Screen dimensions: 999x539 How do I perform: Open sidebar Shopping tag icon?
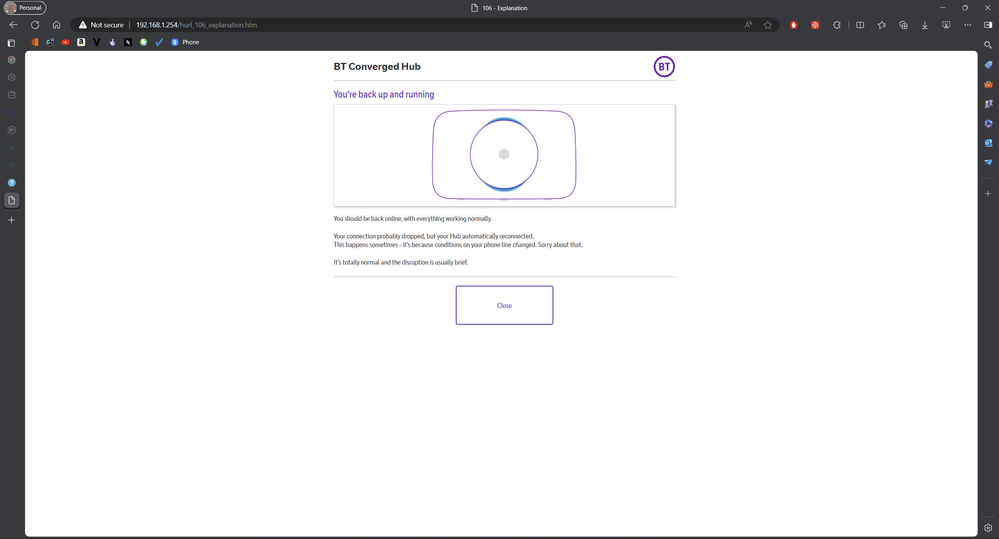pyautogui.click(x=988, y=65)
